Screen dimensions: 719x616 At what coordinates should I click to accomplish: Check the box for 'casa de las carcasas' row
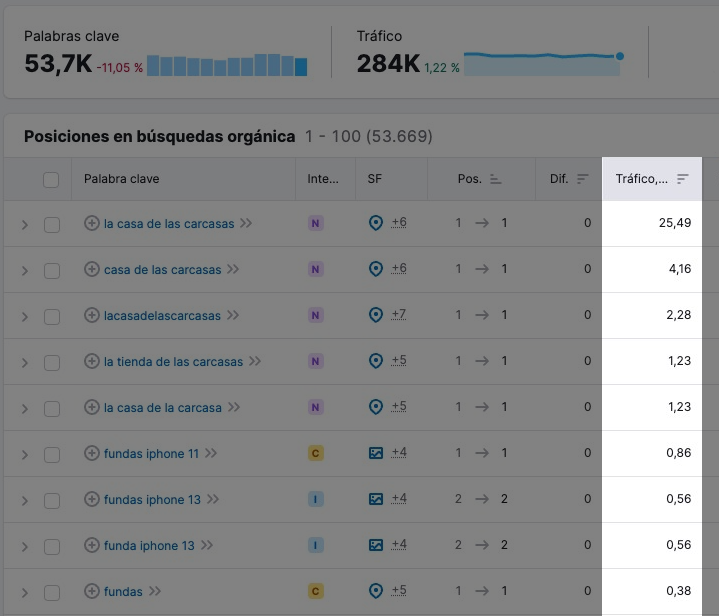pyautogui.click(x=51, y=270)
